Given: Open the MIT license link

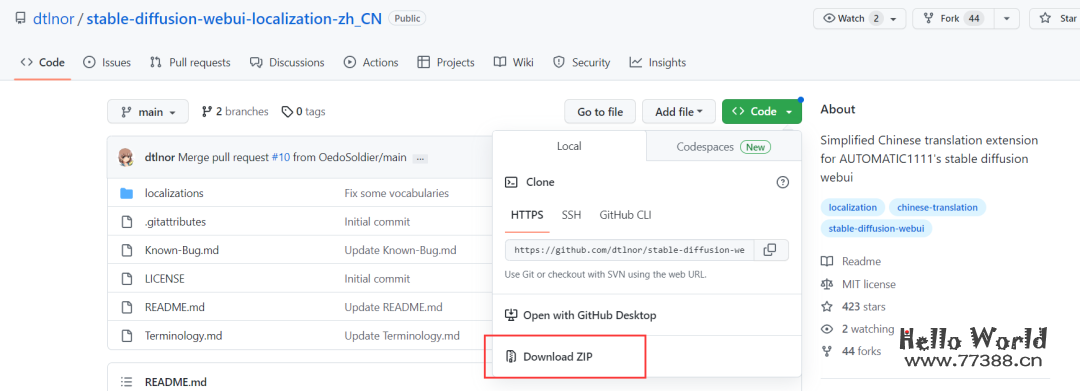Looking at the screenshot, I should (x=858, y=284).
